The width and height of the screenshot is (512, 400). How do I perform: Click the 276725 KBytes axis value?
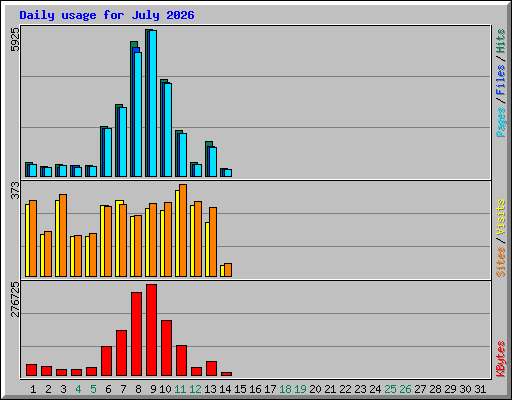[x=15, y=299]
